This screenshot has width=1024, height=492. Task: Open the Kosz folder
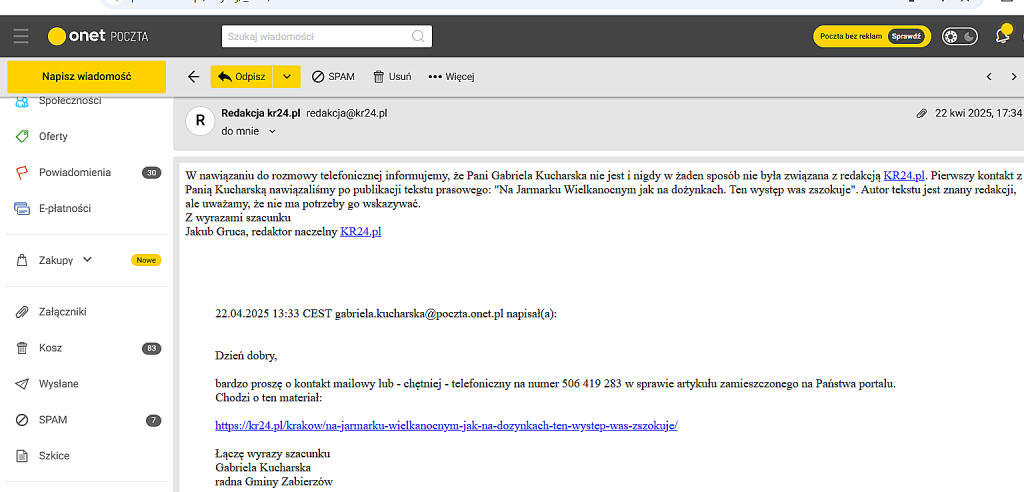click(x=50, y=348)
